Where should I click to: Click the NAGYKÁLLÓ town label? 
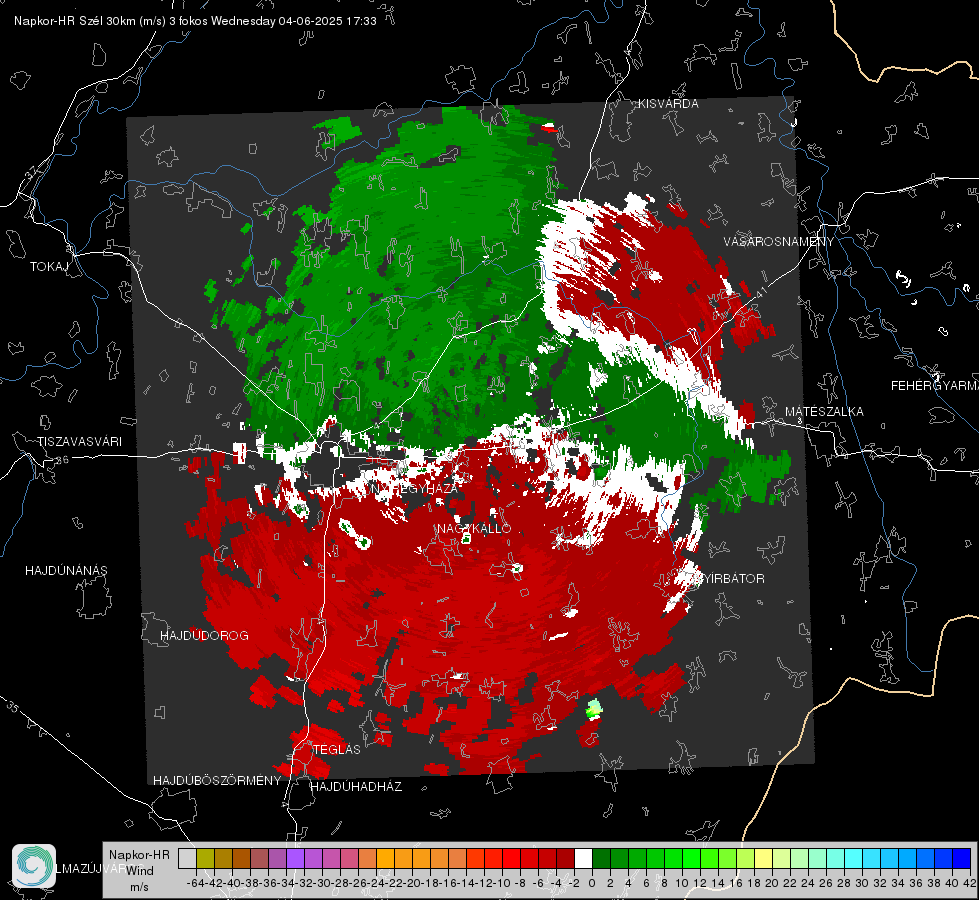[x=474, y=528]
